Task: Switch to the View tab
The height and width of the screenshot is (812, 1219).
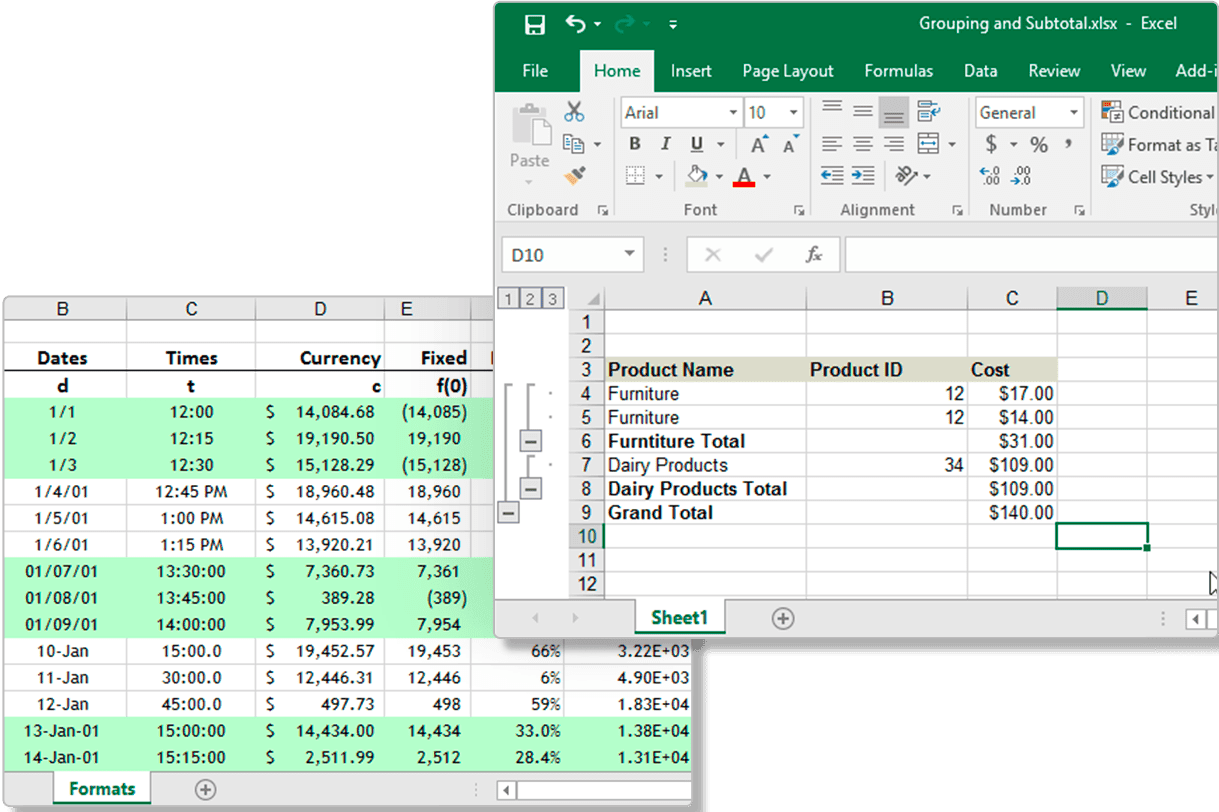Action: point(1128,71)
